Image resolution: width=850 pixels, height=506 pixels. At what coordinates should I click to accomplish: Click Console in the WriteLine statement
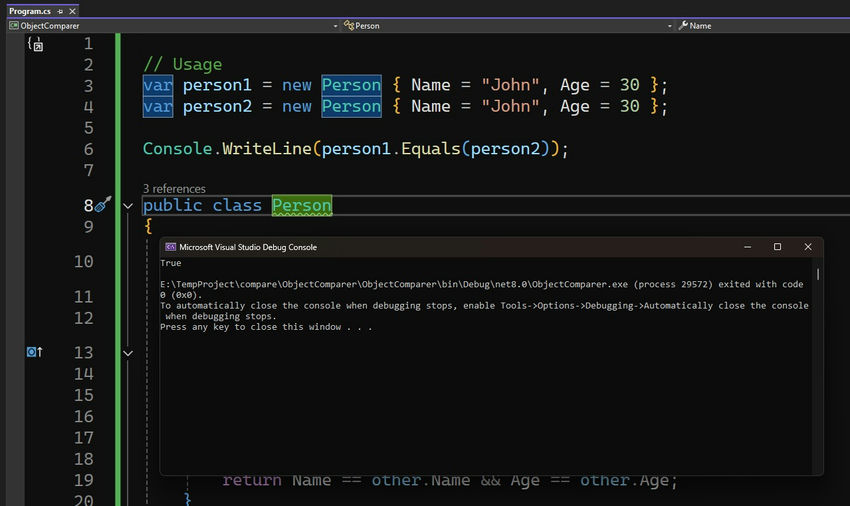pyautogui.click(x=177, y=149)
